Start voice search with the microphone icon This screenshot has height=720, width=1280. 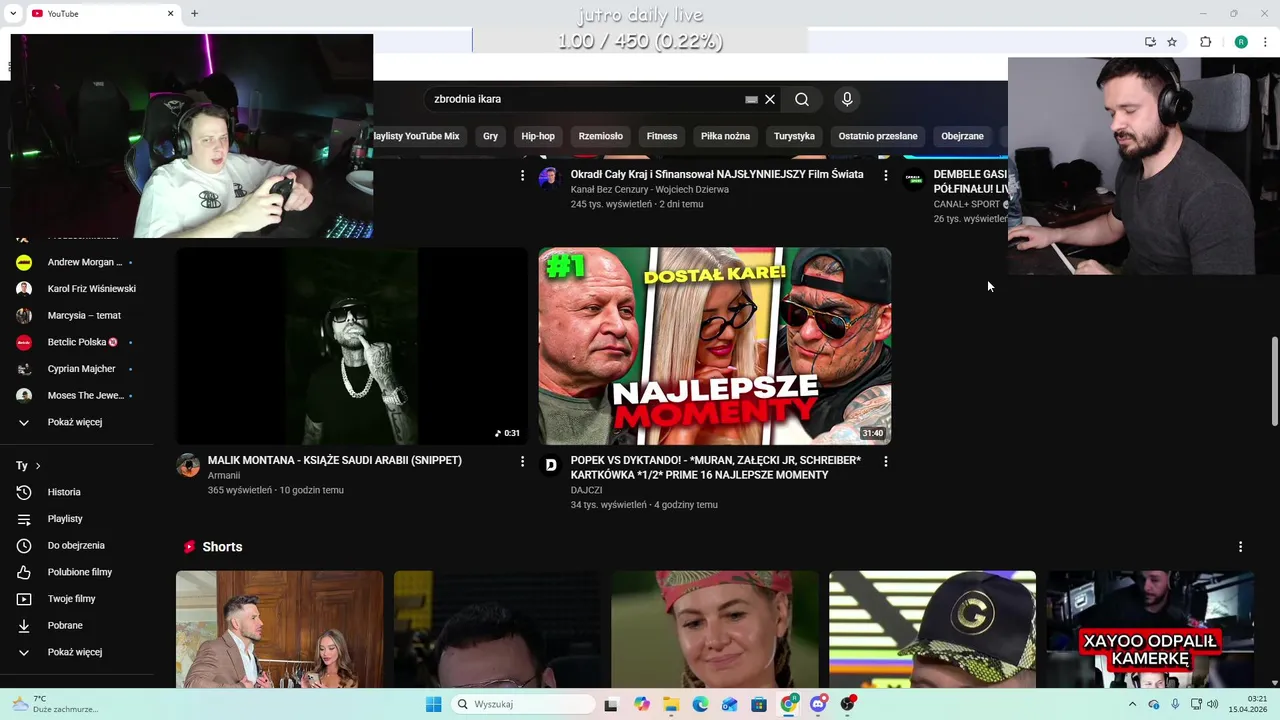point(847,99)
